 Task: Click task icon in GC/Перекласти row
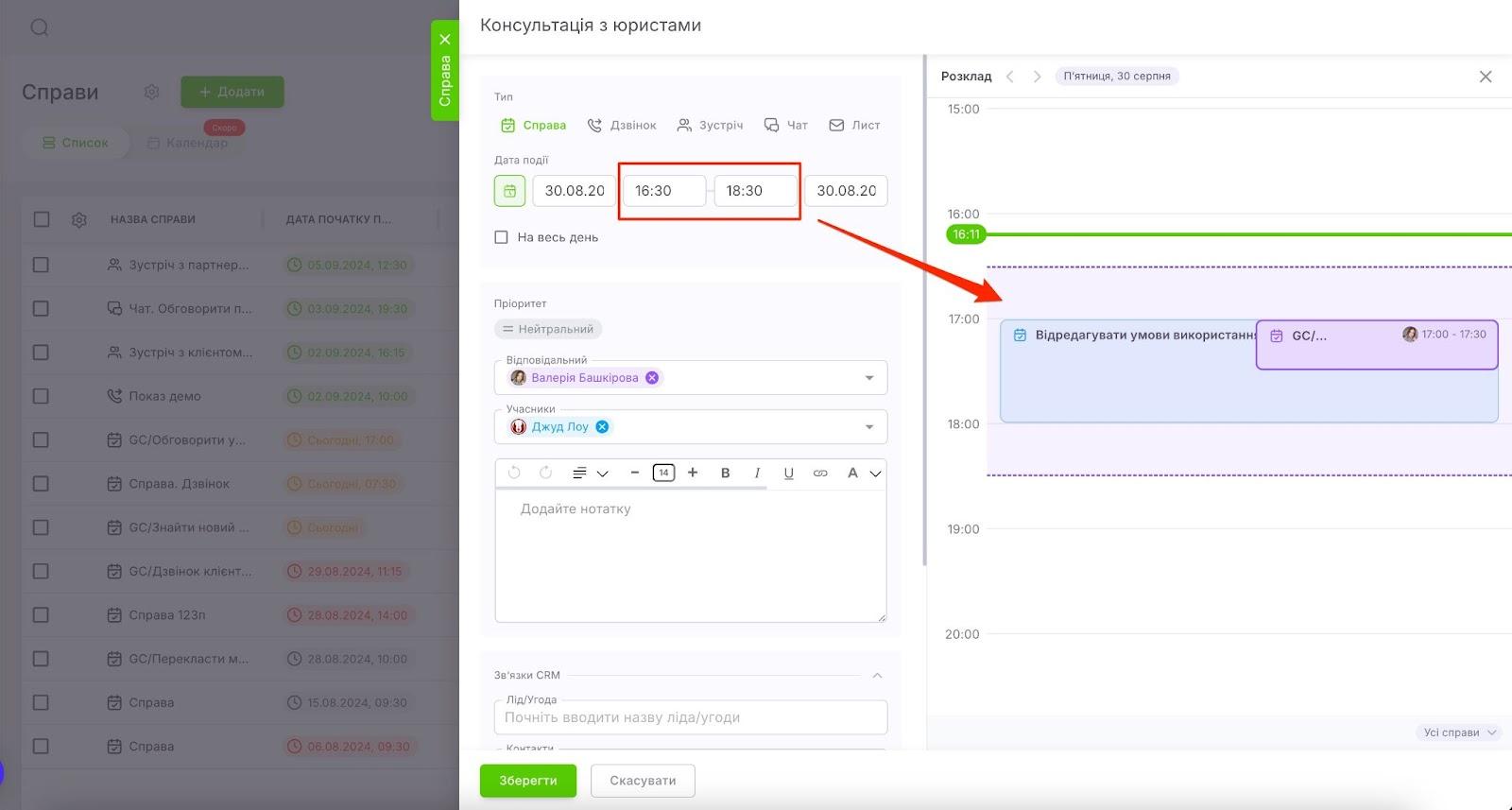click(114, 659)
